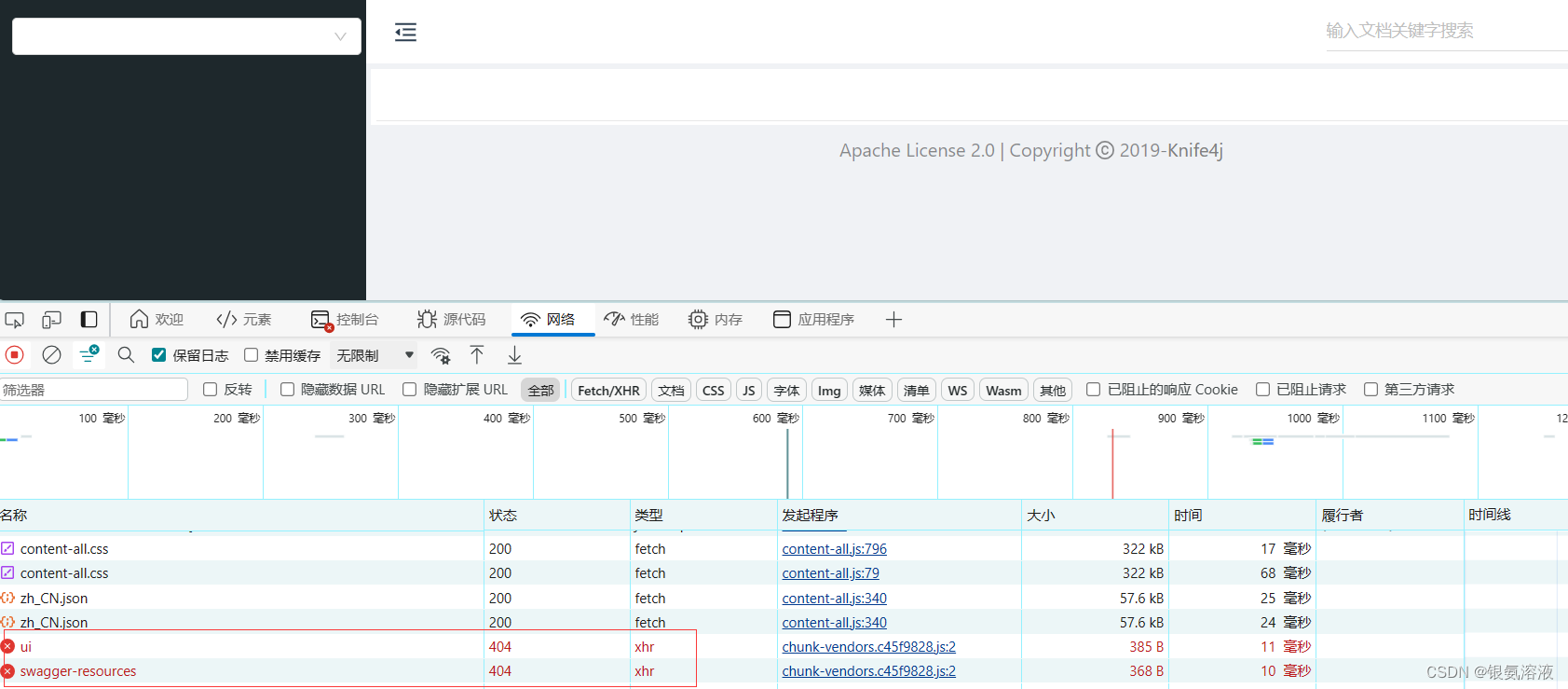Open the 欢迎 welcome tab
Viewport: 1568px width, 689px height.
(x=157, y=320)
